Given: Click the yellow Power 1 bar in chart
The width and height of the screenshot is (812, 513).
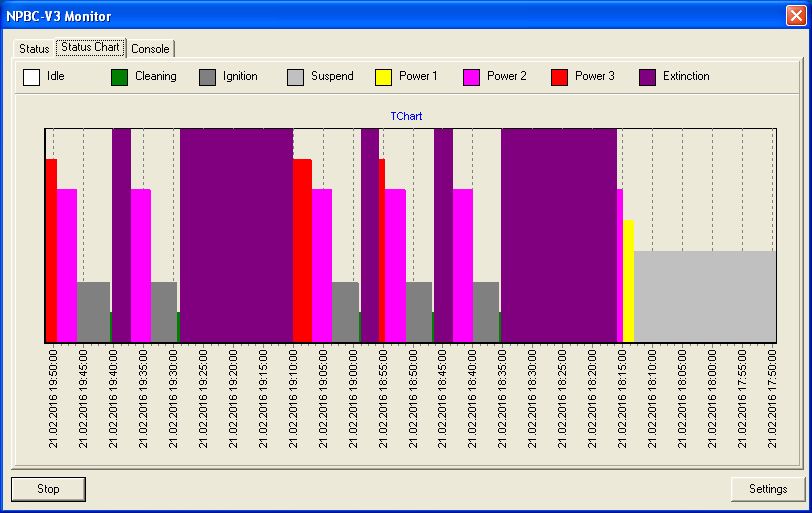Looking at the screenshot, I should [x=629, y=280].
